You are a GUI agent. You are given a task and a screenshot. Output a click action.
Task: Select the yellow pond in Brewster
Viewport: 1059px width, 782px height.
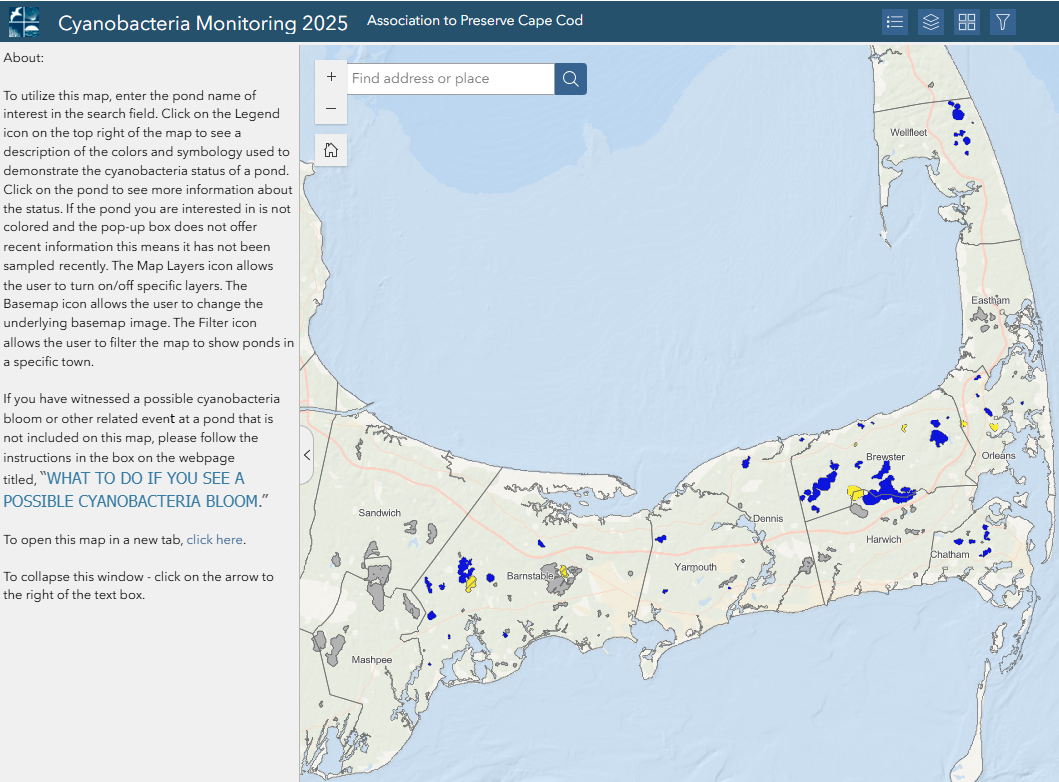click(855, 491)
